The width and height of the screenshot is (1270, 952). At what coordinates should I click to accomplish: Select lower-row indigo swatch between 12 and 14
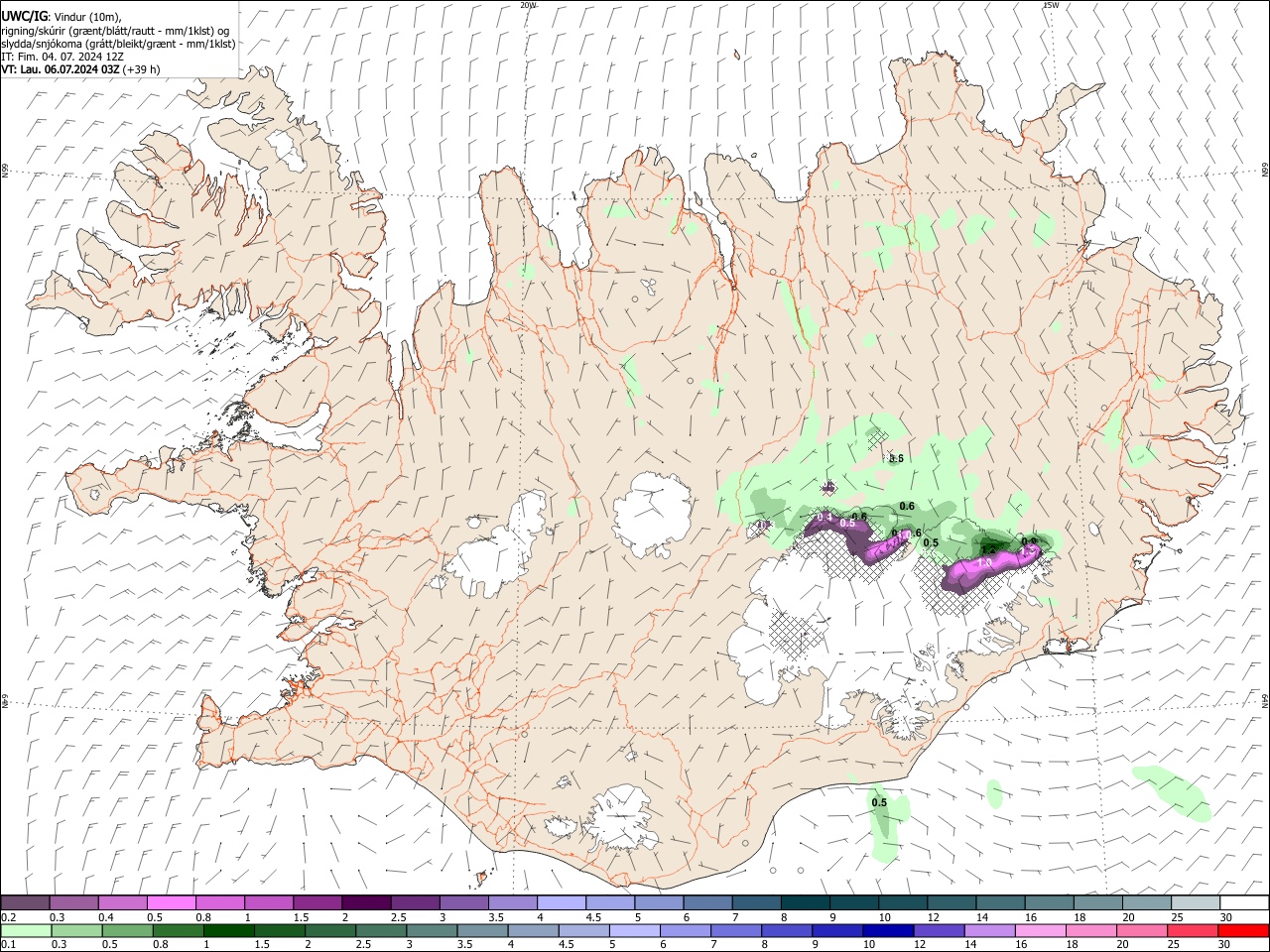tap(938, 930)
